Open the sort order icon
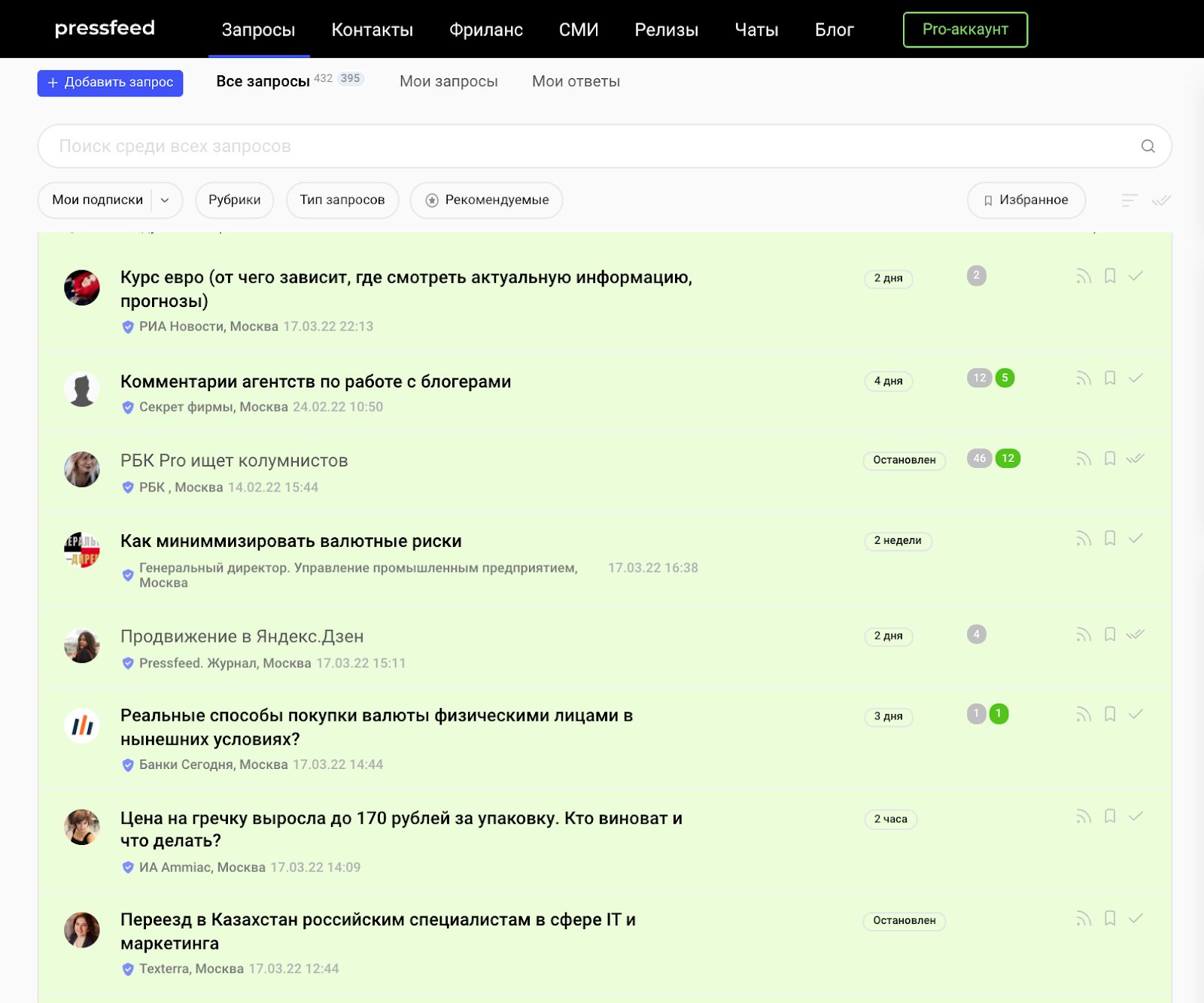Viewport: 1204px width, 1003px height. (x=1130, y=200)
